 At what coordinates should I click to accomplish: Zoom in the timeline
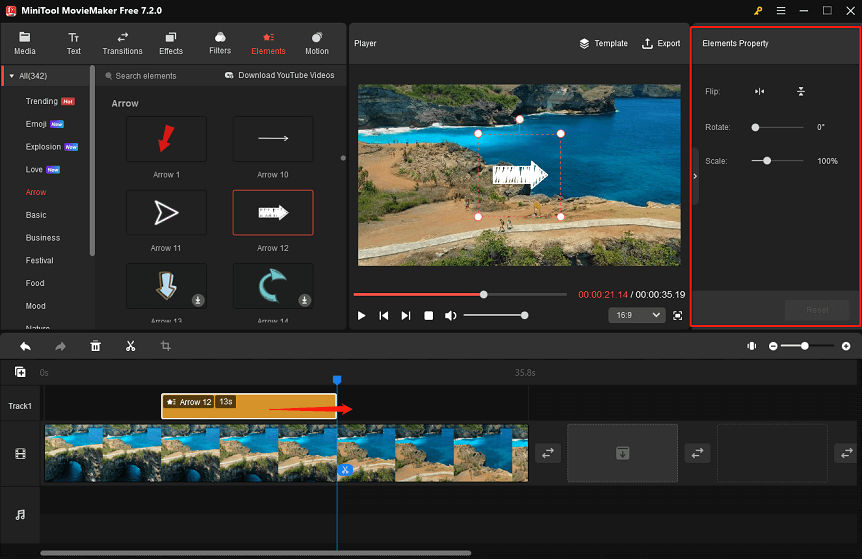[x=846, y=346]
